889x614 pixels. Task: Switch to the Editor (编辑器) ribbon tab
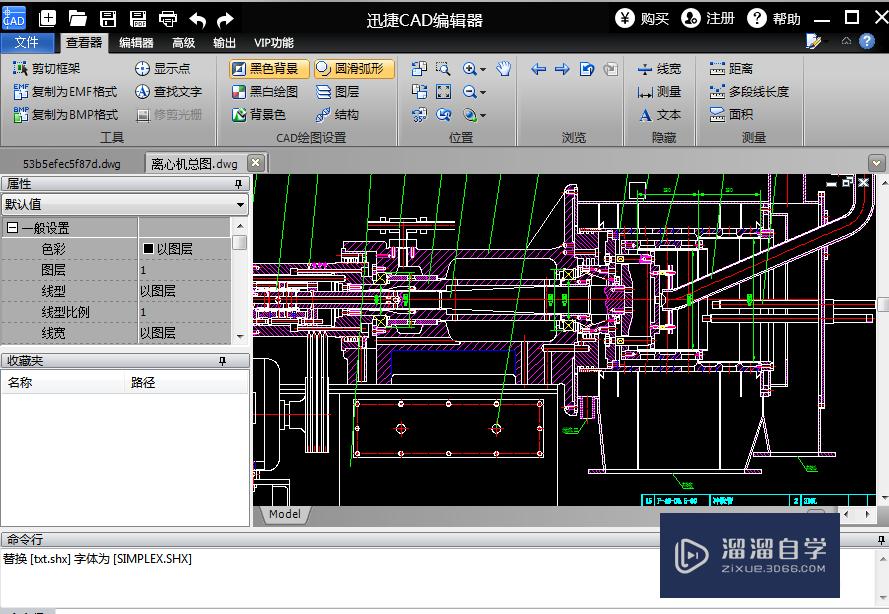[x=136, y=43]
